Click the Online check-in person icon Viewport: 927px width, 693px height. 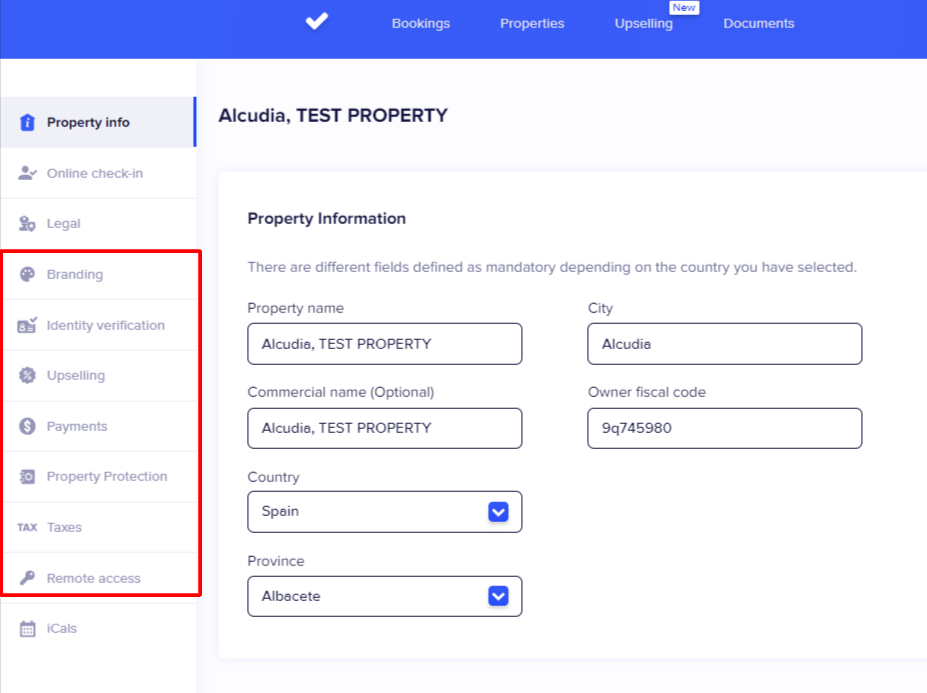coord(28,173)
